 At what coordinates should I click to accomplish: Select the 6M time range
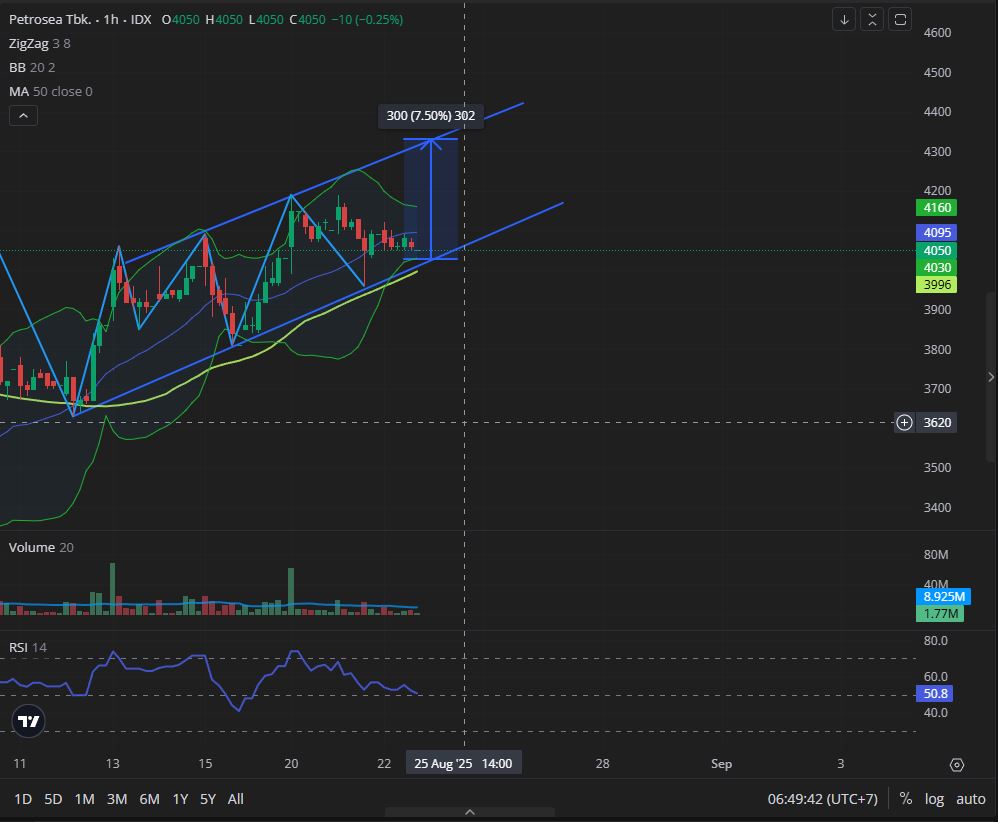[x=149, y=799]
